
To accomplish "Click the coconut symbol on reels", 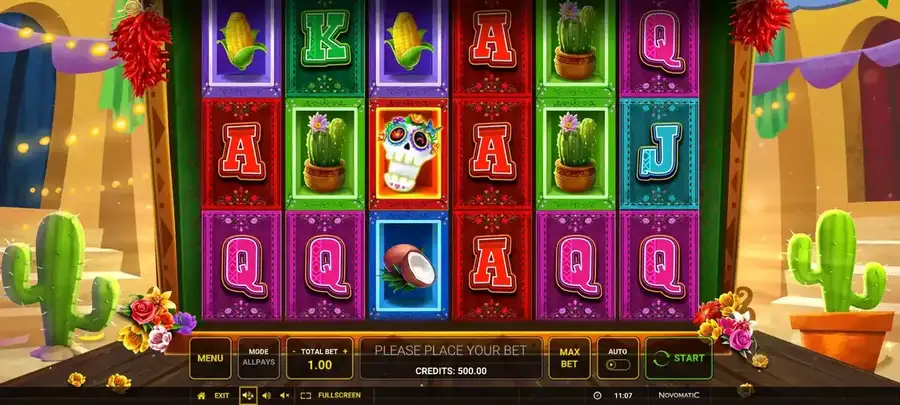I will (x=409, y=266).
